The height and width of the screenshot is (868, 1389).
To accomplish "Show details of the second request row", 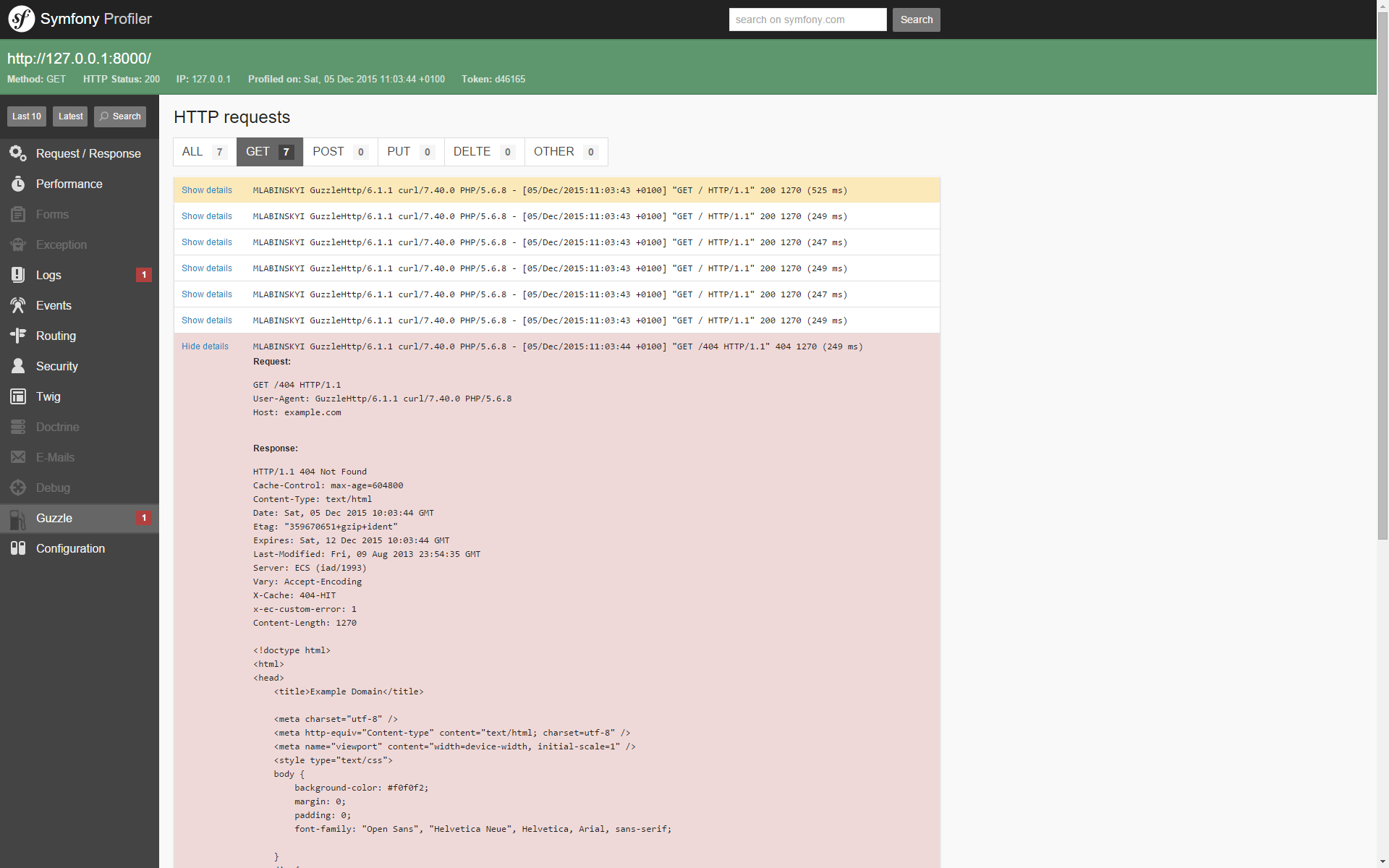I will (x=207, y=216).
